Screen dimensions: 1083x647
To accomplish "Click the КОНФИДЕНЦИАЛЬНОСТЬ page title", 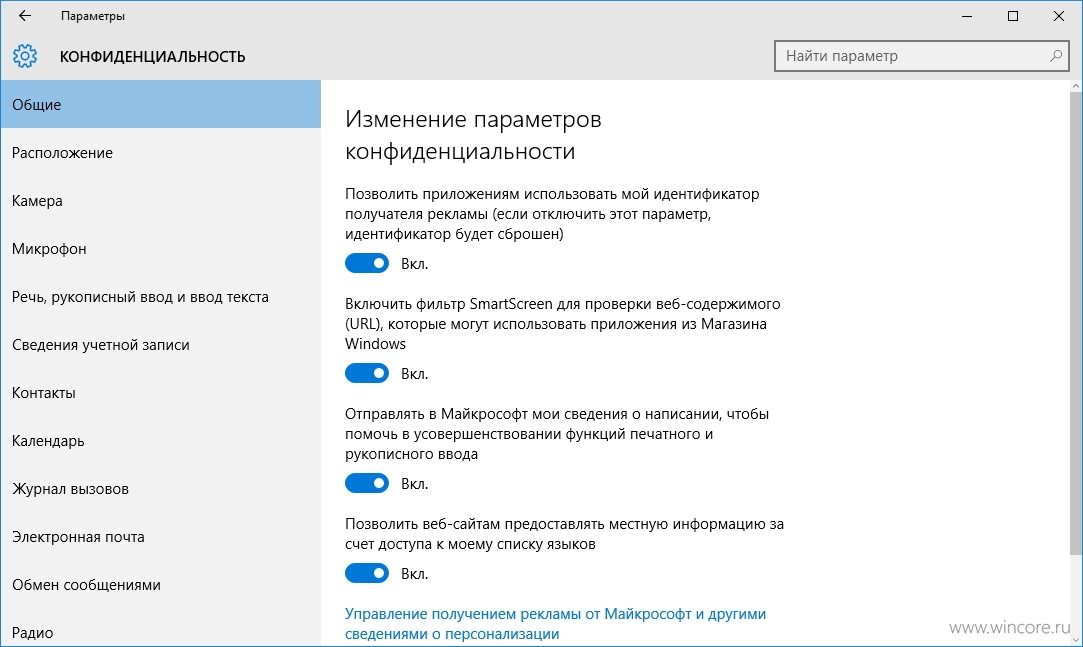I will (x=153, y=57).
